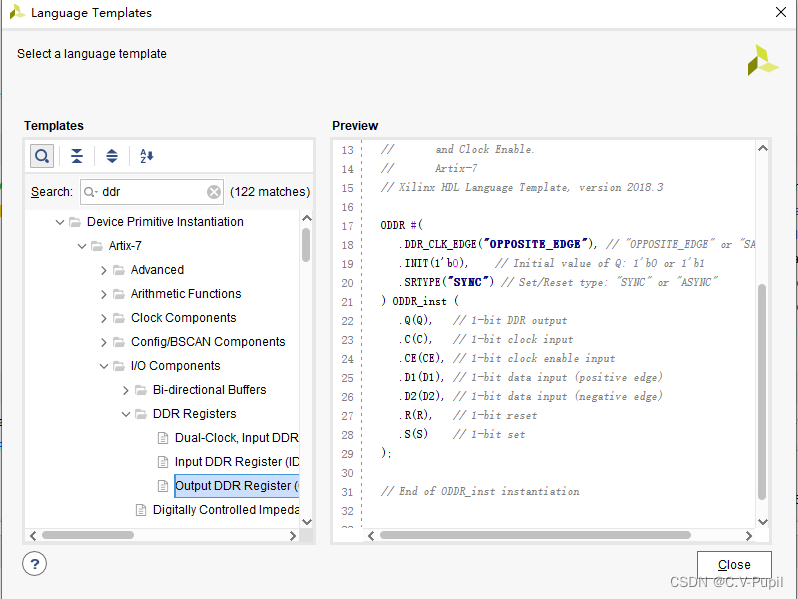Select the Dual-Clock, Input DDR template
The height and width of the screenshot is (599, 798).
pos(237,438)
